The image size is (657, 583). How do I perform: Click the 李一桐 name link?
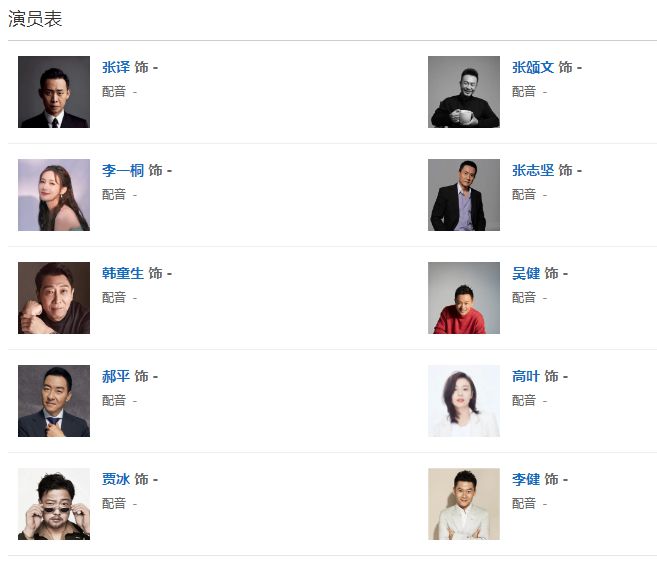pyautogui.click(x=123, y=170)
